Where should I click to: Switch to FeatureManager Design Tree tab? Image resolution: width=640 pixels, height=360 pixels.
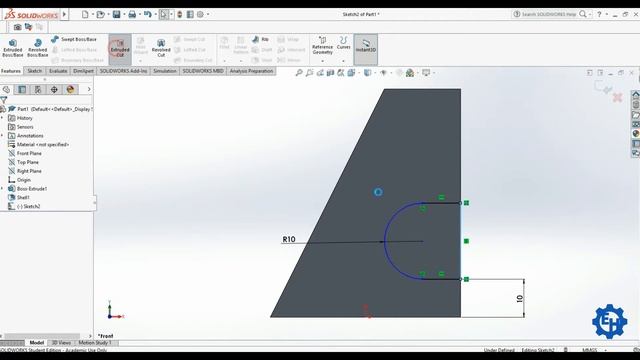point(6,89)
